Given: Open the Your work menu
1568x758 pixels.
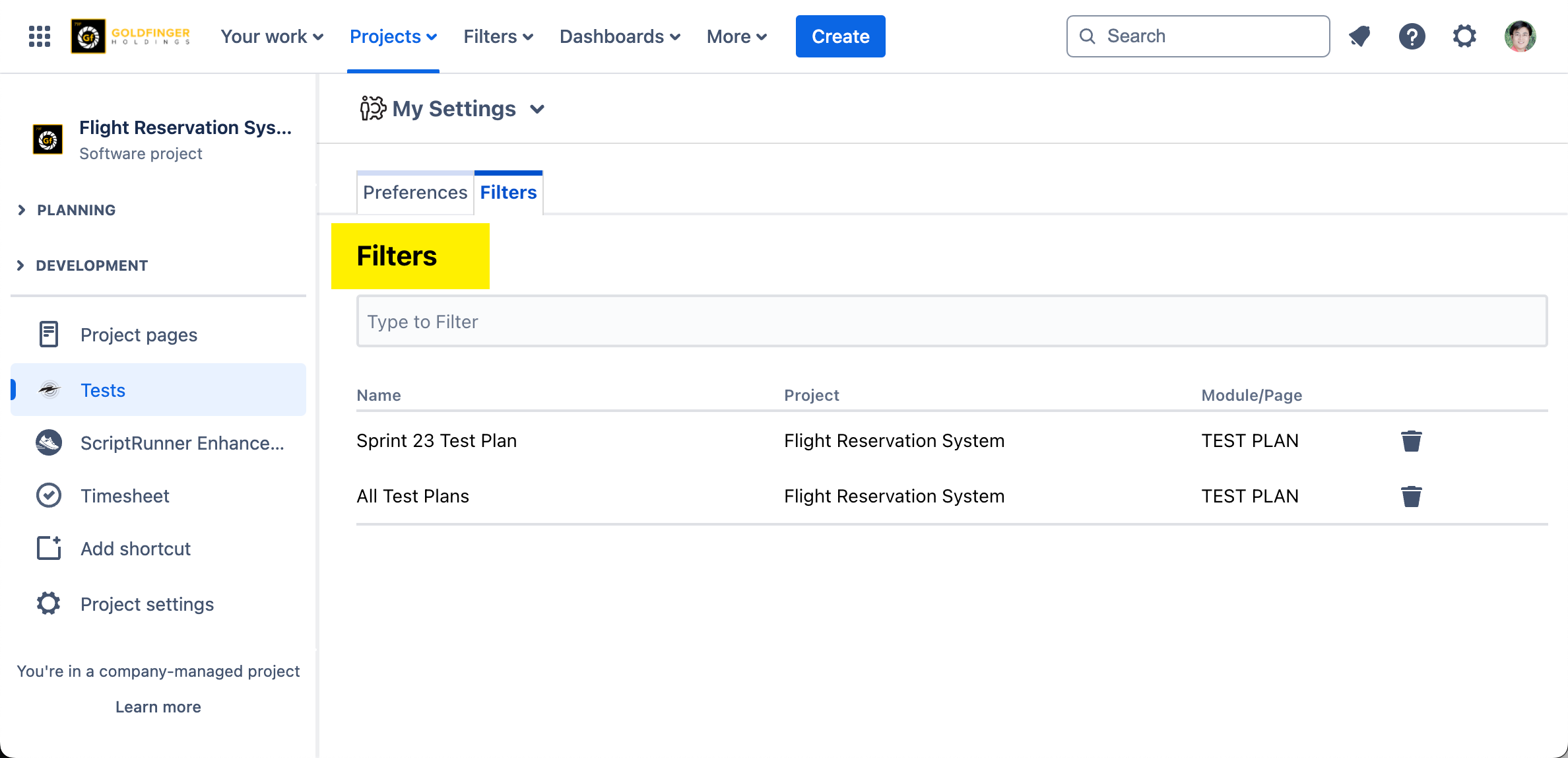Looking at the screenshot, I should click(271, 36).
